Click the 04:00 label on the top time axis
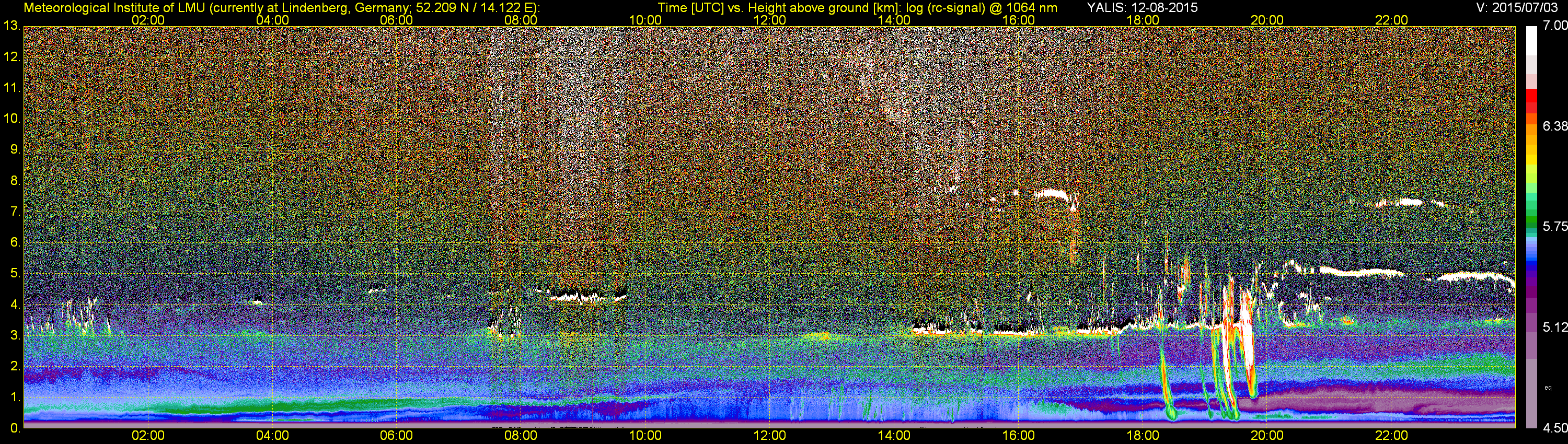1568x444 pixels. click(272, 20)
